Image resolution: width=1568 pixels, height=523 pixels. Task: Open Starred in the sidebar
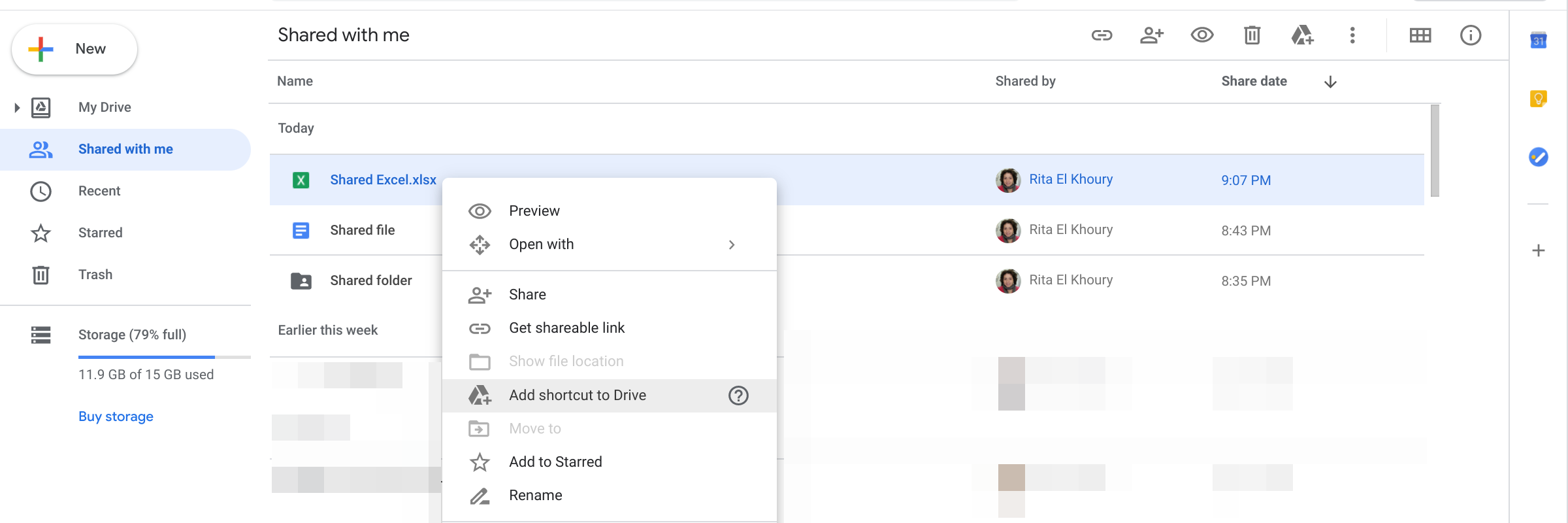coord(100,233)
